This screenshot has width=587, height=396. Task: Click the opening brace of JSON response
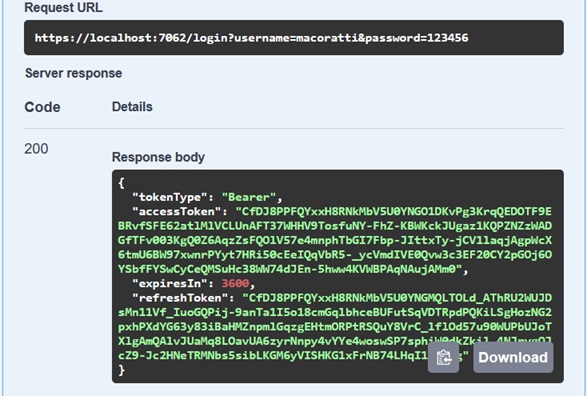point(121,183)
